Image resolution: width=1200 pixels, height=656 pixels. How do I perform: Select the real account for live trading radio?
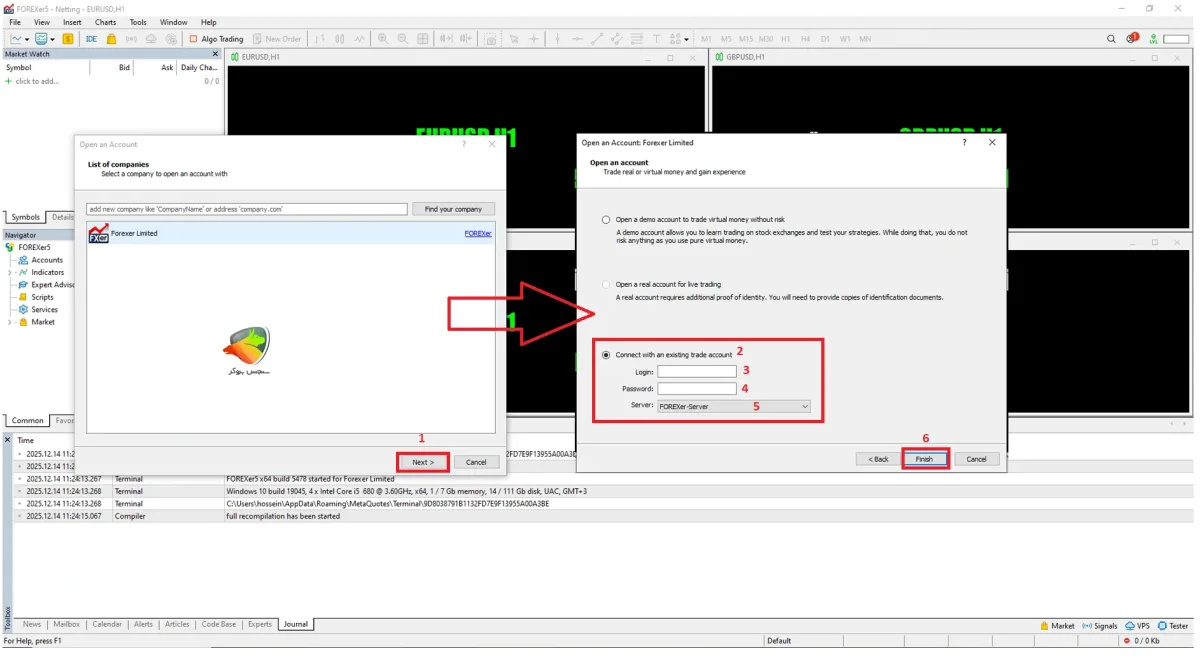(x=606, y=284)
